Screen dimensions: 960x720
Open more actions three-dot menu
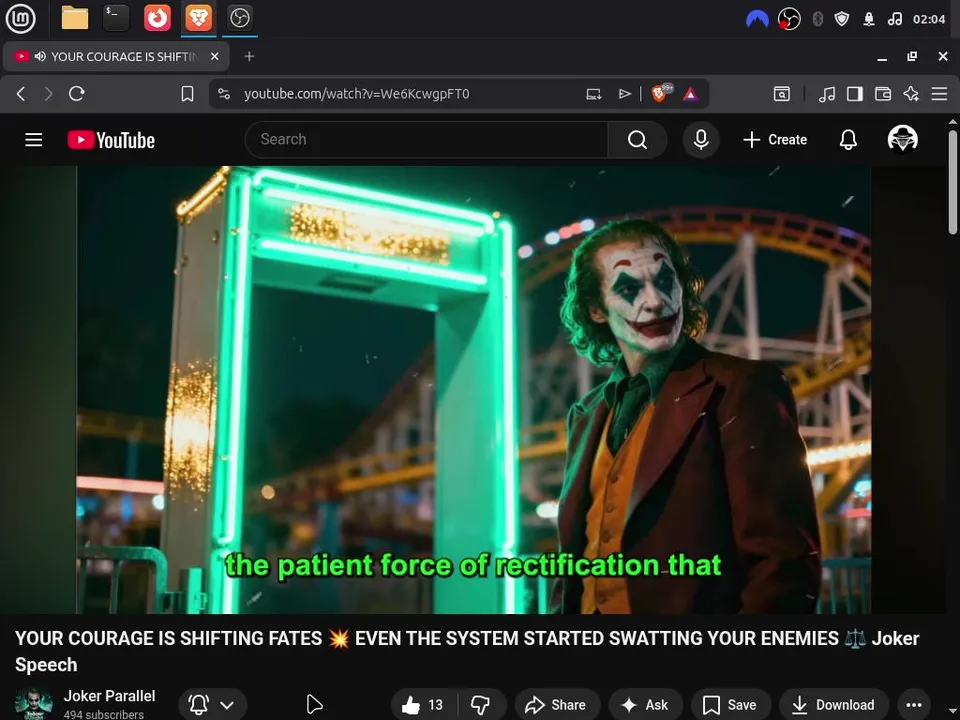click(913, 705)
